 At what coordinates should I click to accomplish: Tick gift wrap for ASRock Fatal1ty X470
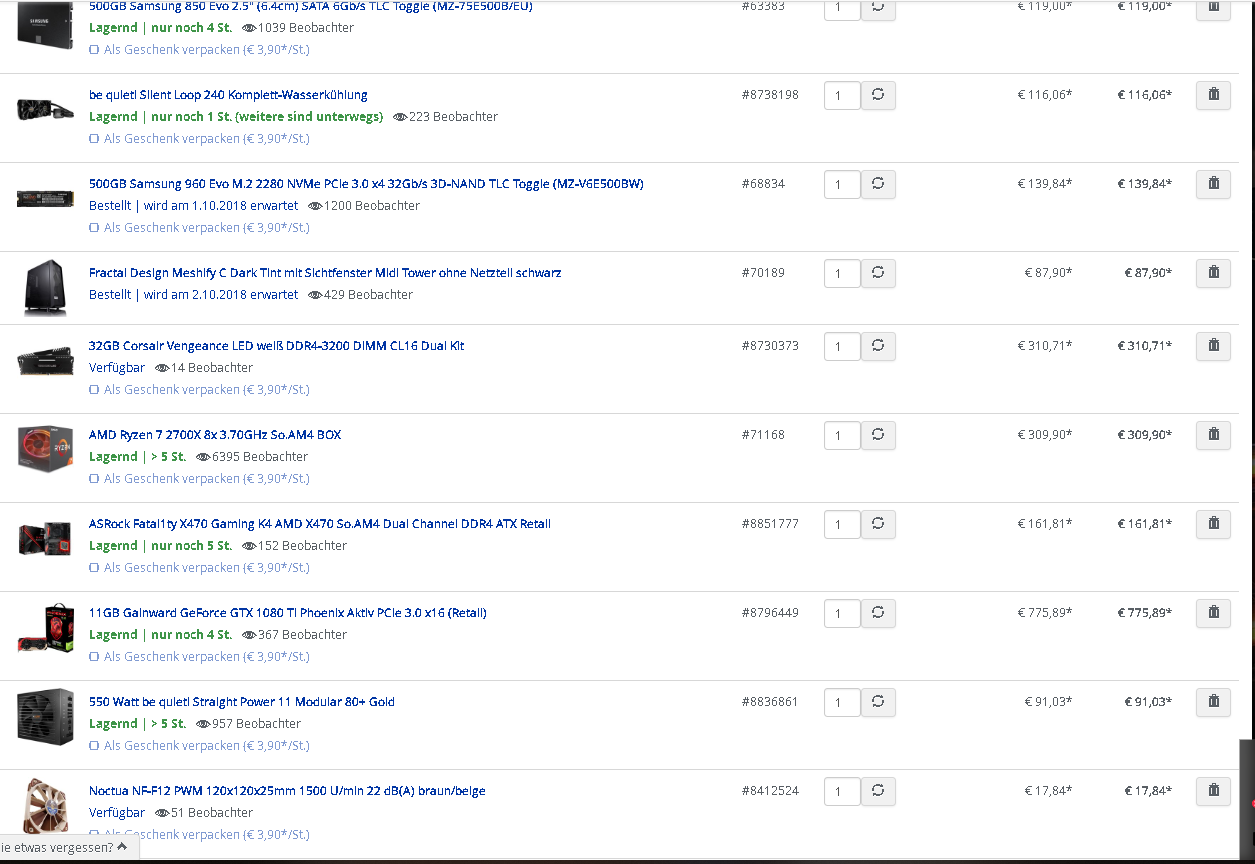pos(94,568)
